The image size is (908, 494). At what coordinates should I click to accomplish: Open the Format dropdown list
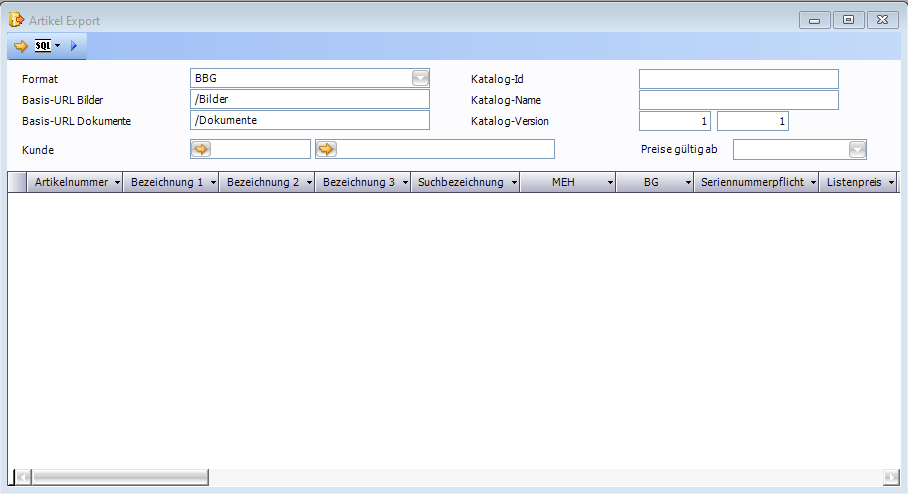pyautogui.click(x=420, y=79)
